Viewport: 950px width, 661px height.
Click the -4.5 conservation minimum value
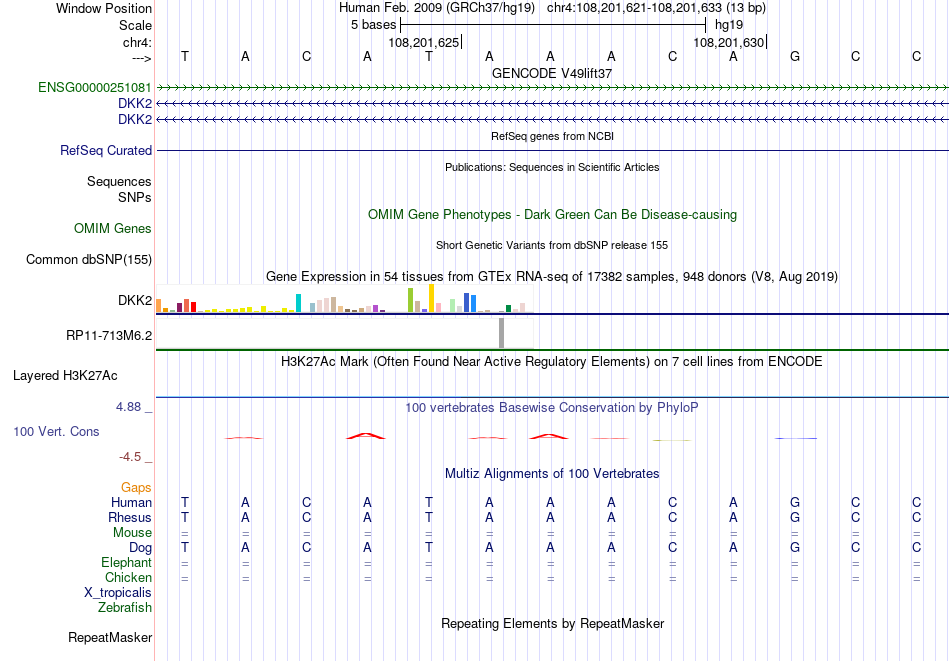point(130,456)
